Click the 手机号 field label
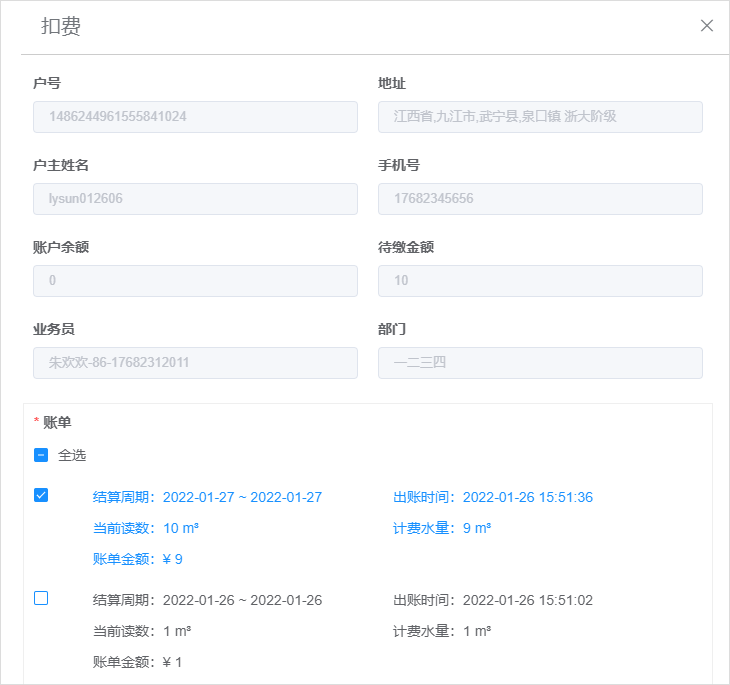The image size is (730, 685). pos(399,165)
